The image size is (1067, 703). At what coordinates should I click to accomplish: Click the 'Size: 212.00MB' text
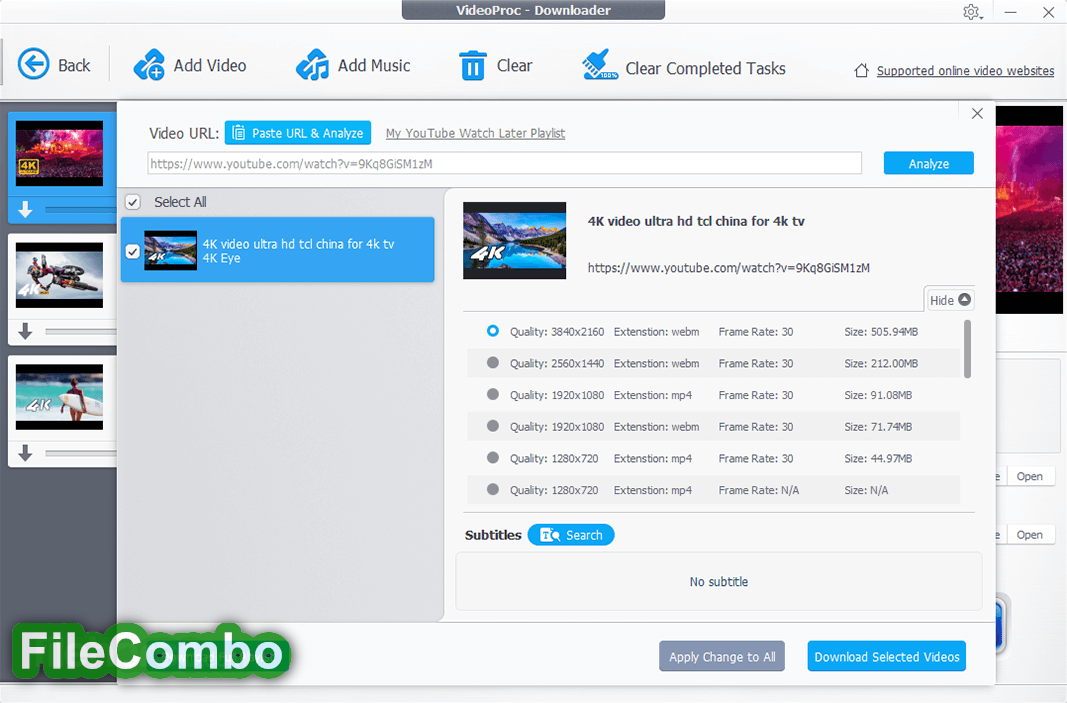click(x=881, y=363)
